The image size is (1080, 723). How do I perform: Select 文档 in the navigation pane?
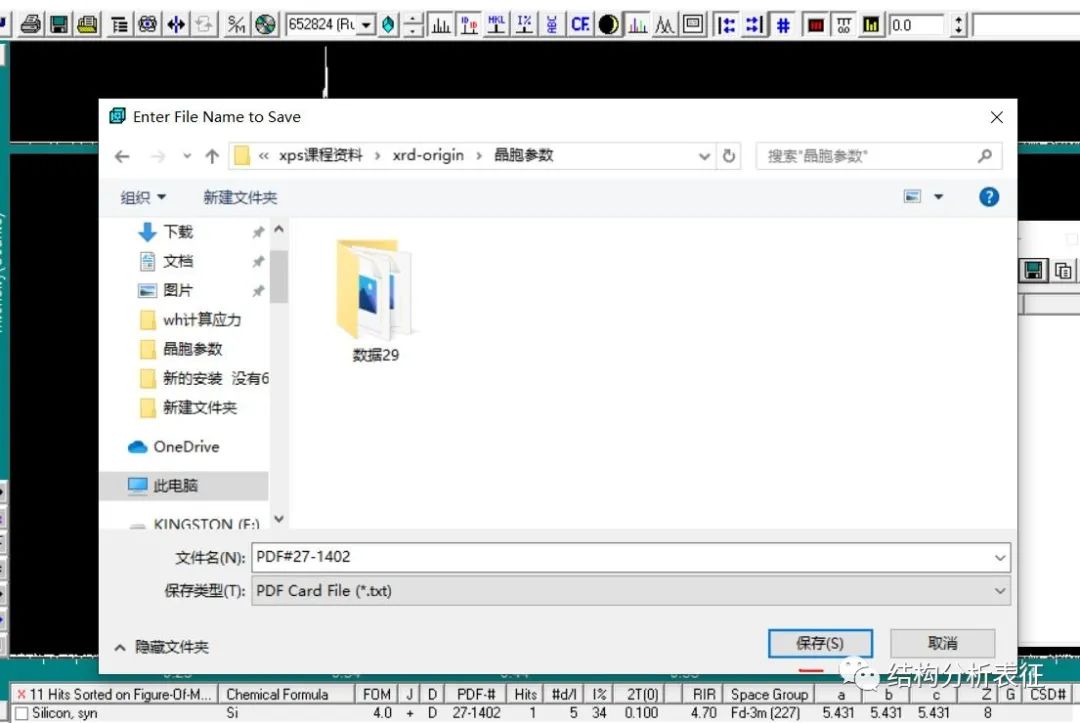(178, 261)
